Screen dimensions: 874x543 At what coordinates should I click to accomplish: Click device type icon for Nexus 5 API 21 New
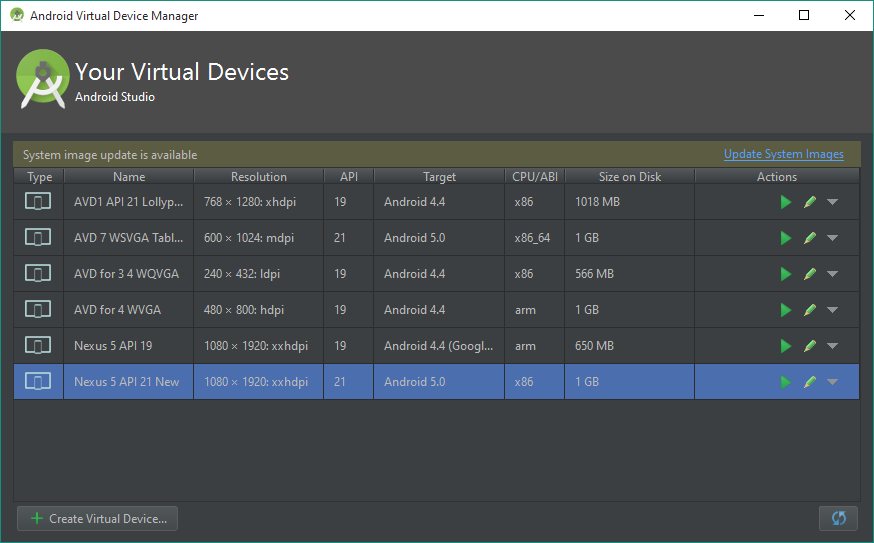point(38,381)
